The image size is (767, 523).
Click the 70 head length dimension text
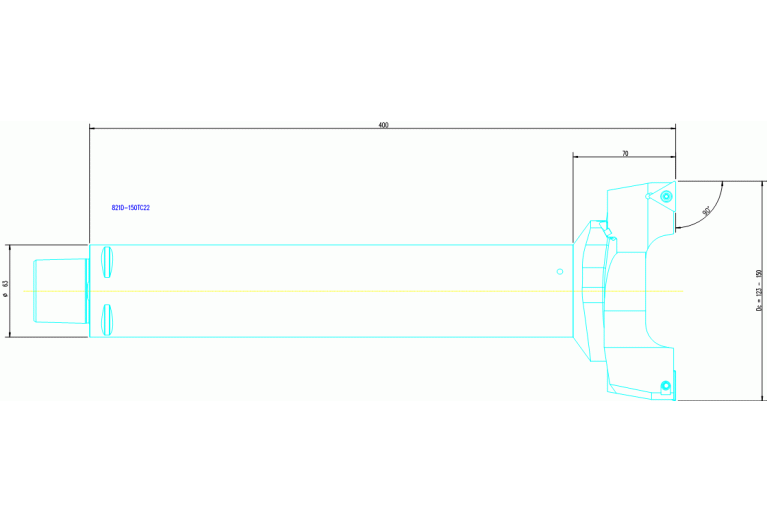coord(625,154)
